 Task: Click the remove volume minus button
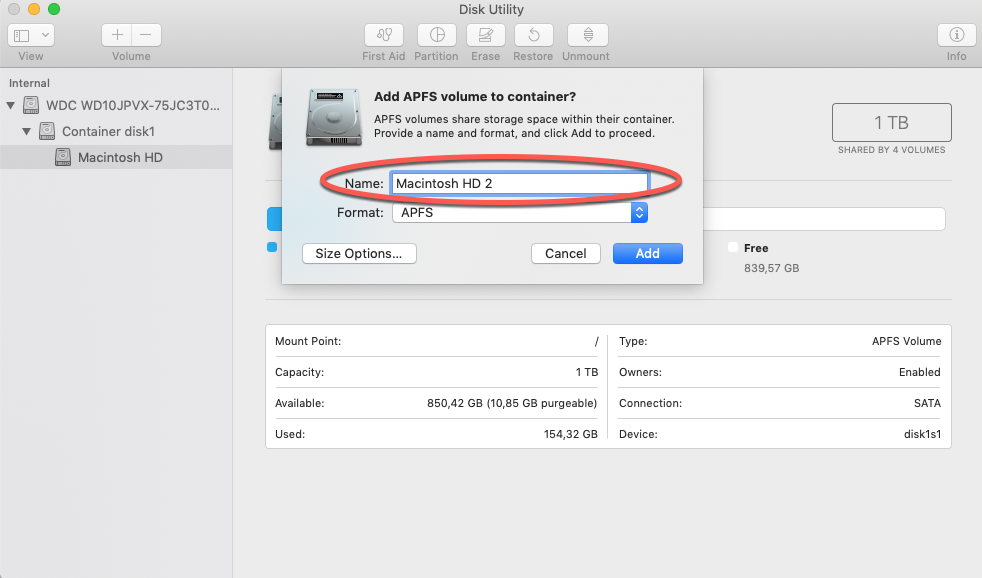pos(146,35)
